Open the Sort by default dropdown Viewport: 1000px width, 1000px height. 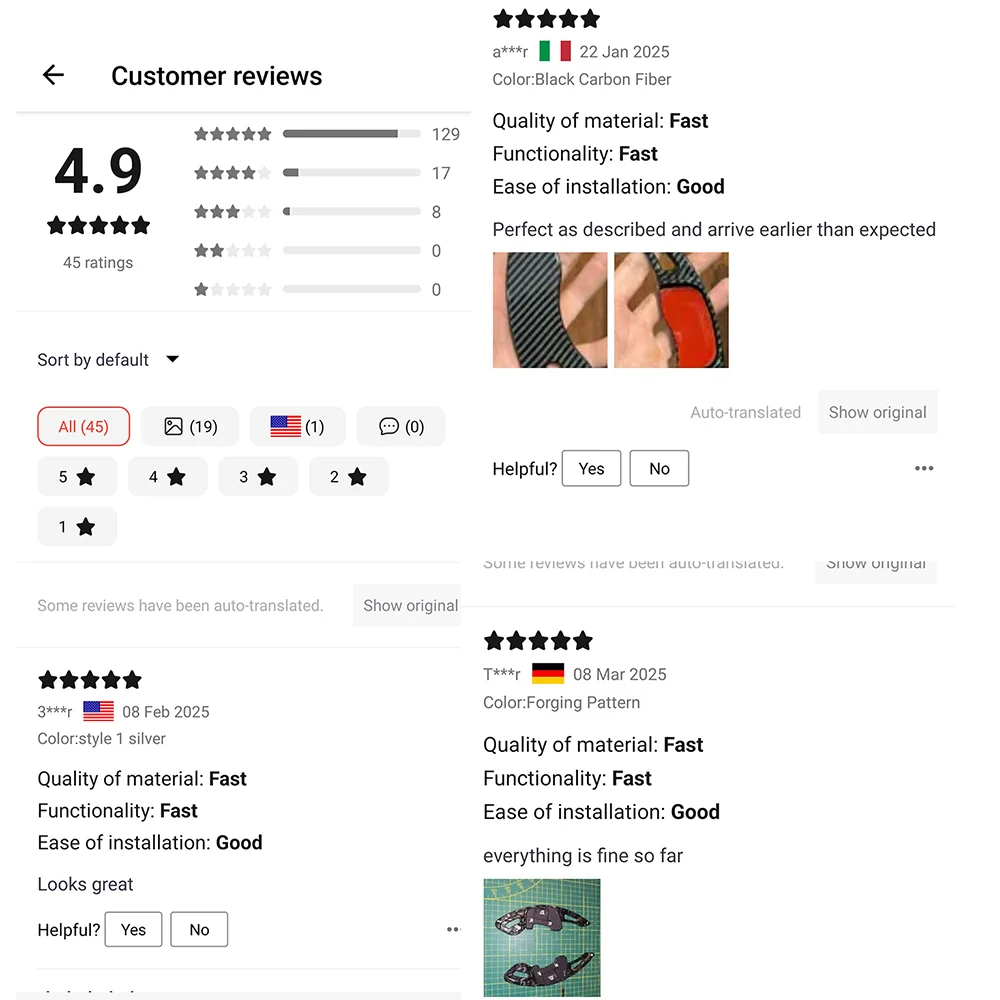click(x=108, y=360)
